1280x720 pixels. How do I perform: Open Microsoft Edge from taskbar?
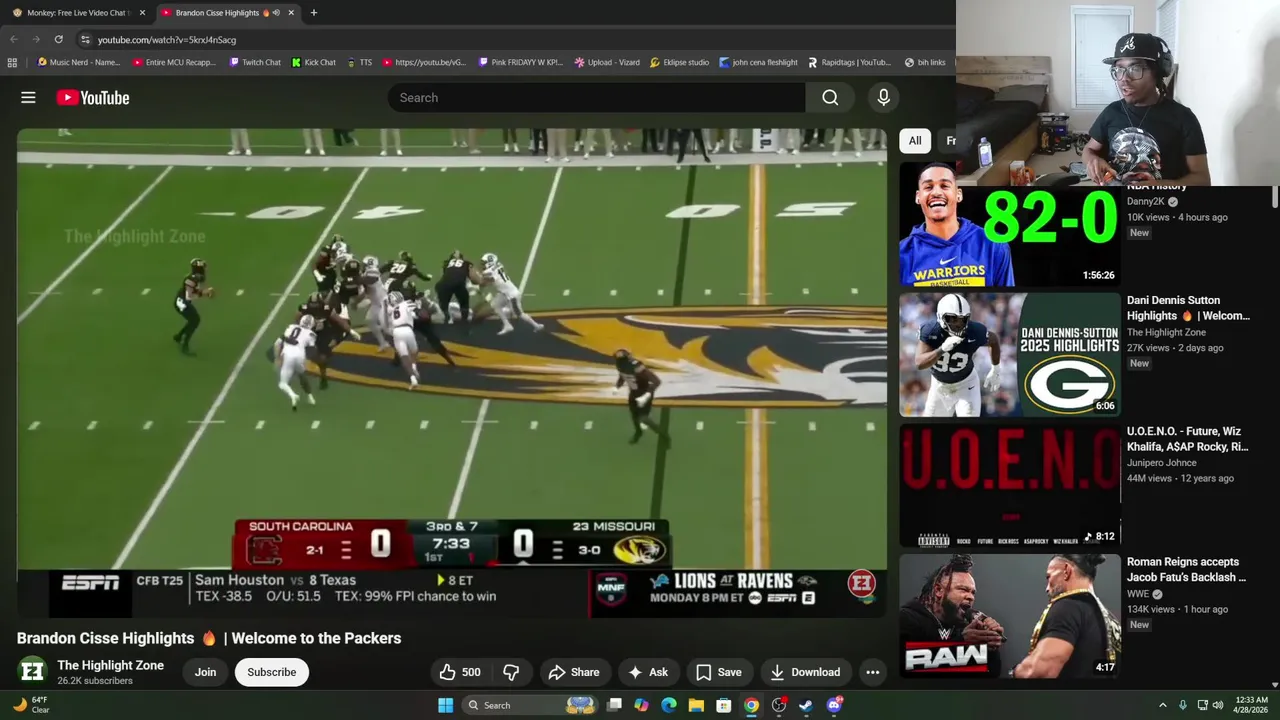[x=669, y=705]
